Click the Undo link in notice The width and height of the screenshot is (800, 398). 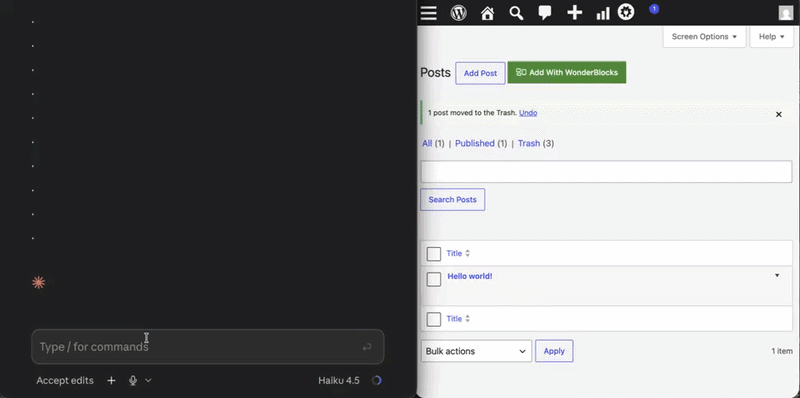pos(528,113)
